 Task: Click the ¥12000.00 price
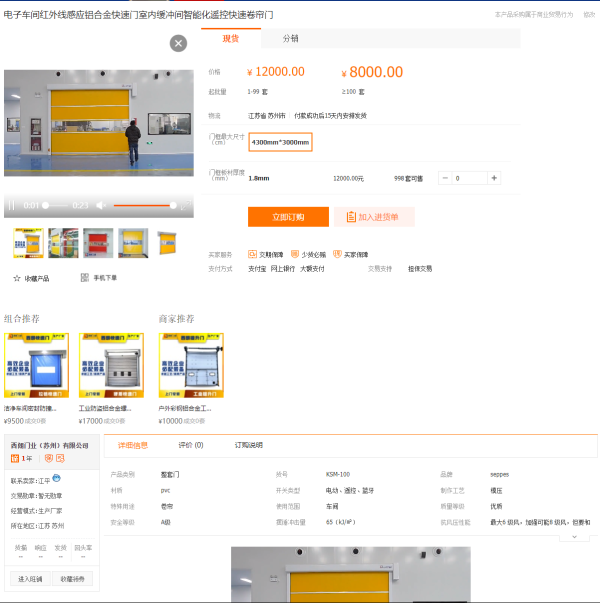[276, 72]
